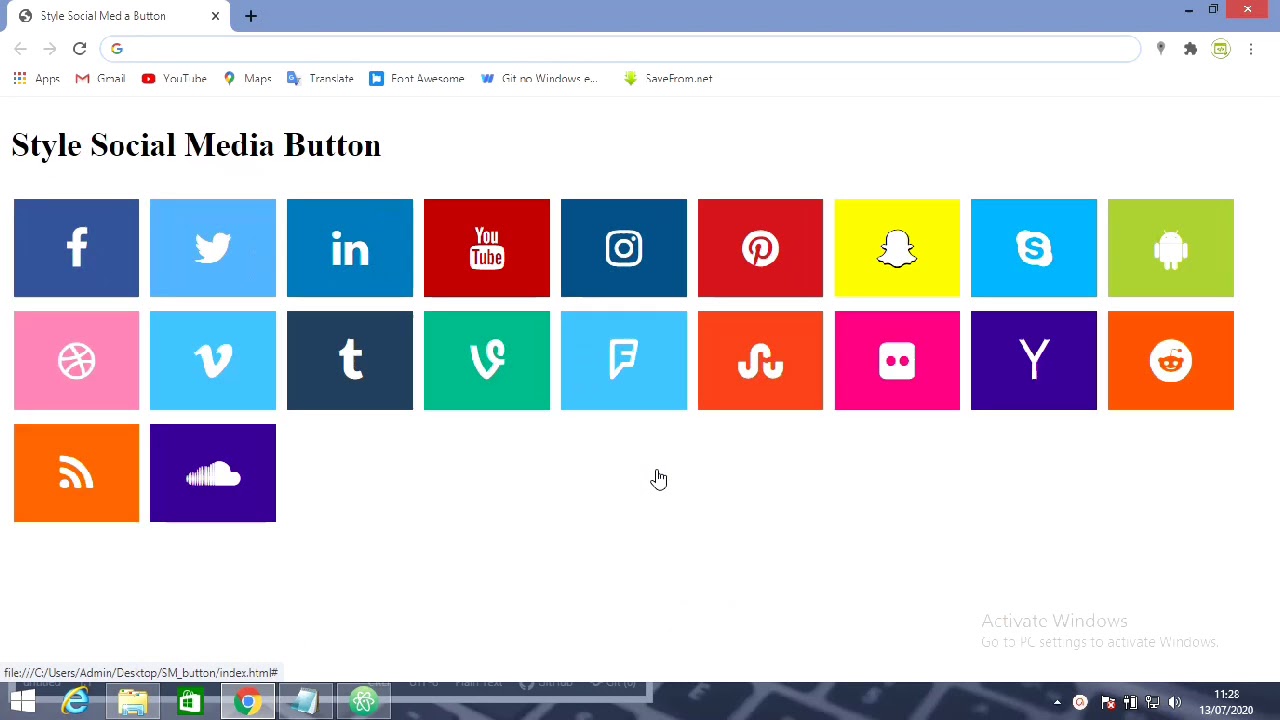1280x720 pixels.
Task: Select the yellow Snapchat ghost button
Action: 897,248
